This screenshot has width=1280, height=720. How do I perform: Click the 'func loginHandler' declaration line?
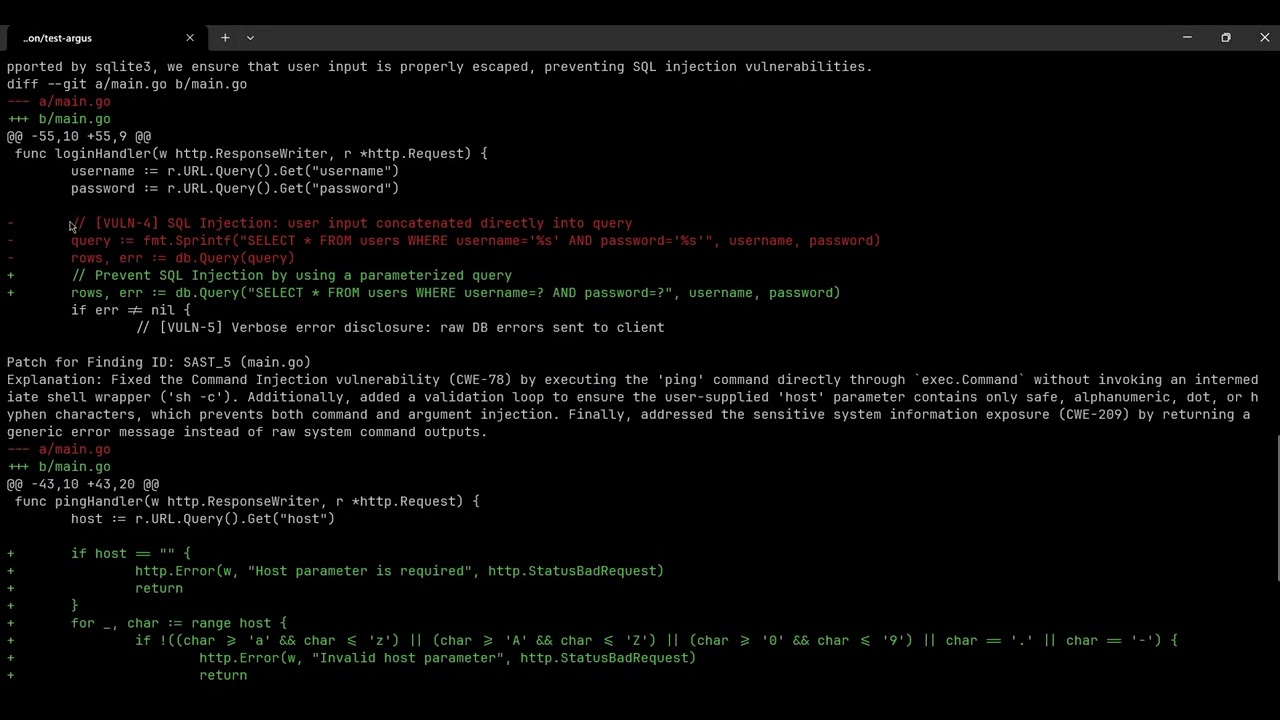coord(251,154)
